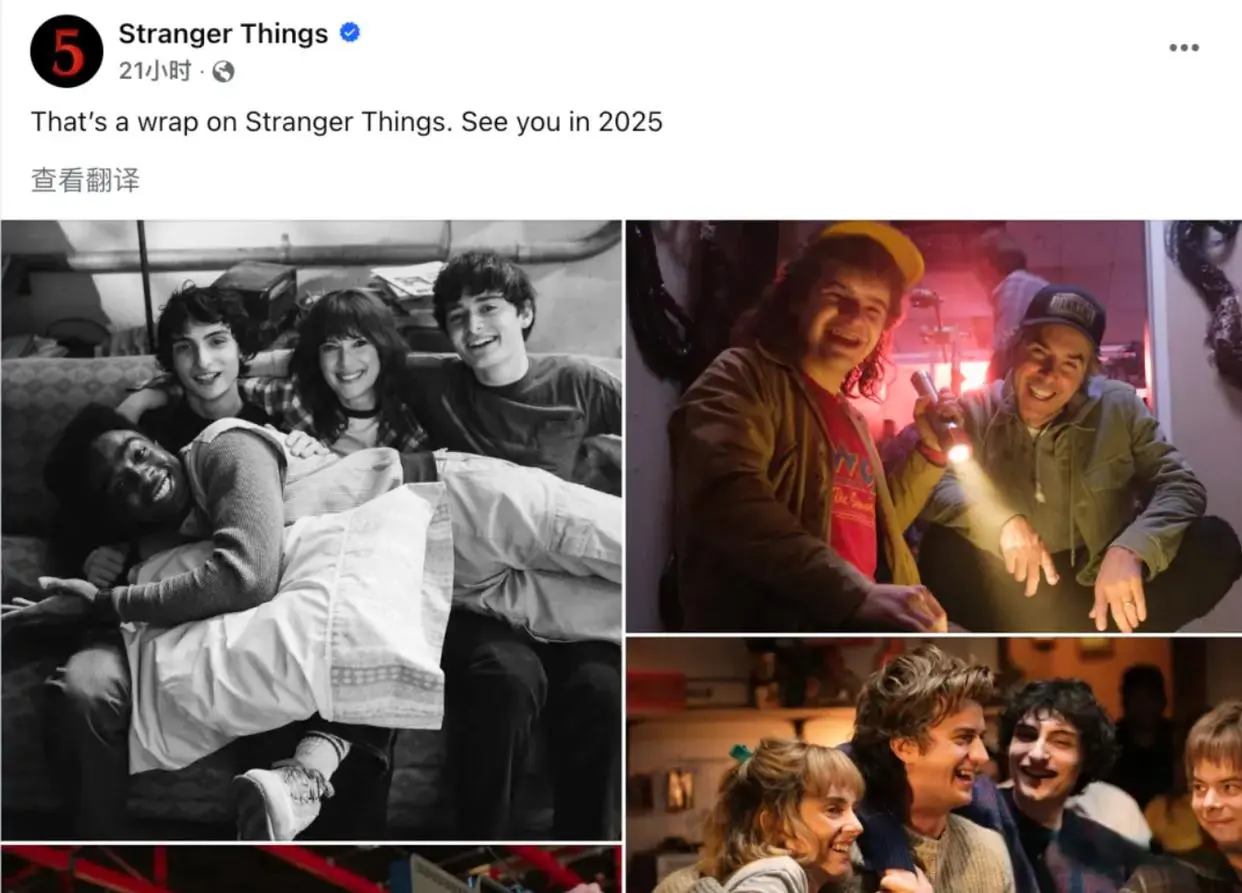Click the green hair tie in bottom-right photo
The height and width of the screenshot is (893, 1242).
740,752
